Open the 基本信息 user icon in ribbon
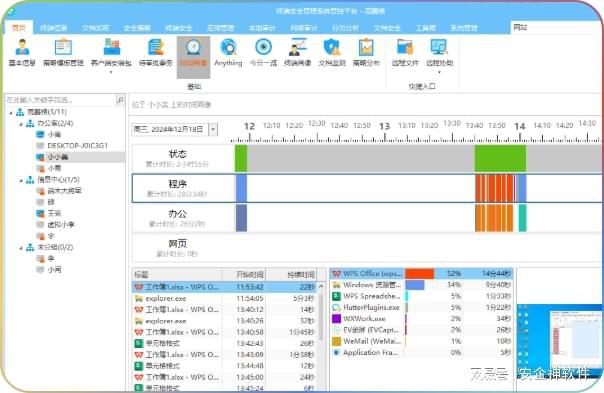The width and height of the screenshot is (604, 393). pos(22,47)
